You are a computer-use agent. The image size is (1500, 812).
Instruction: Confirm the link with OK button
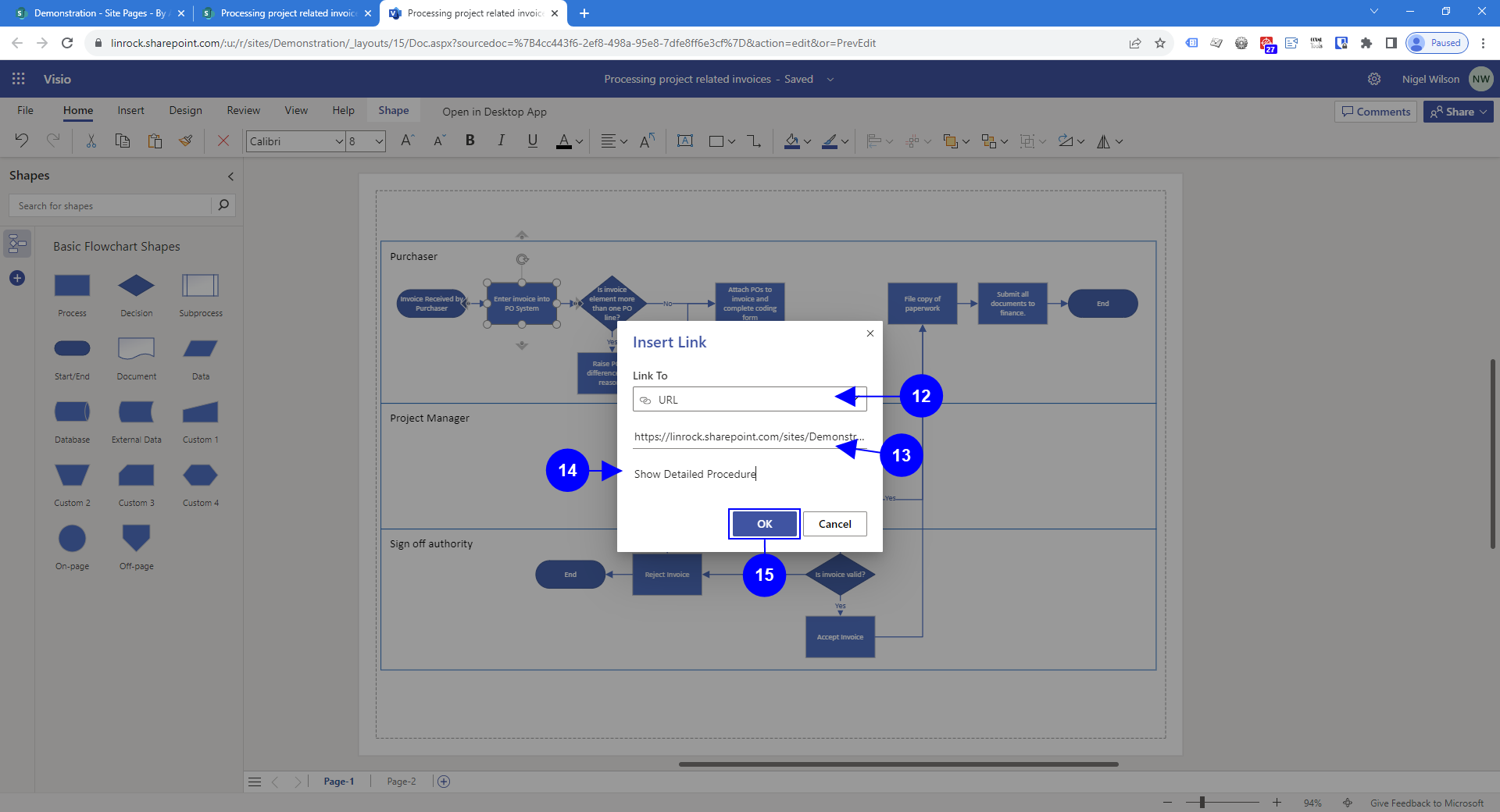pos(764,524)
